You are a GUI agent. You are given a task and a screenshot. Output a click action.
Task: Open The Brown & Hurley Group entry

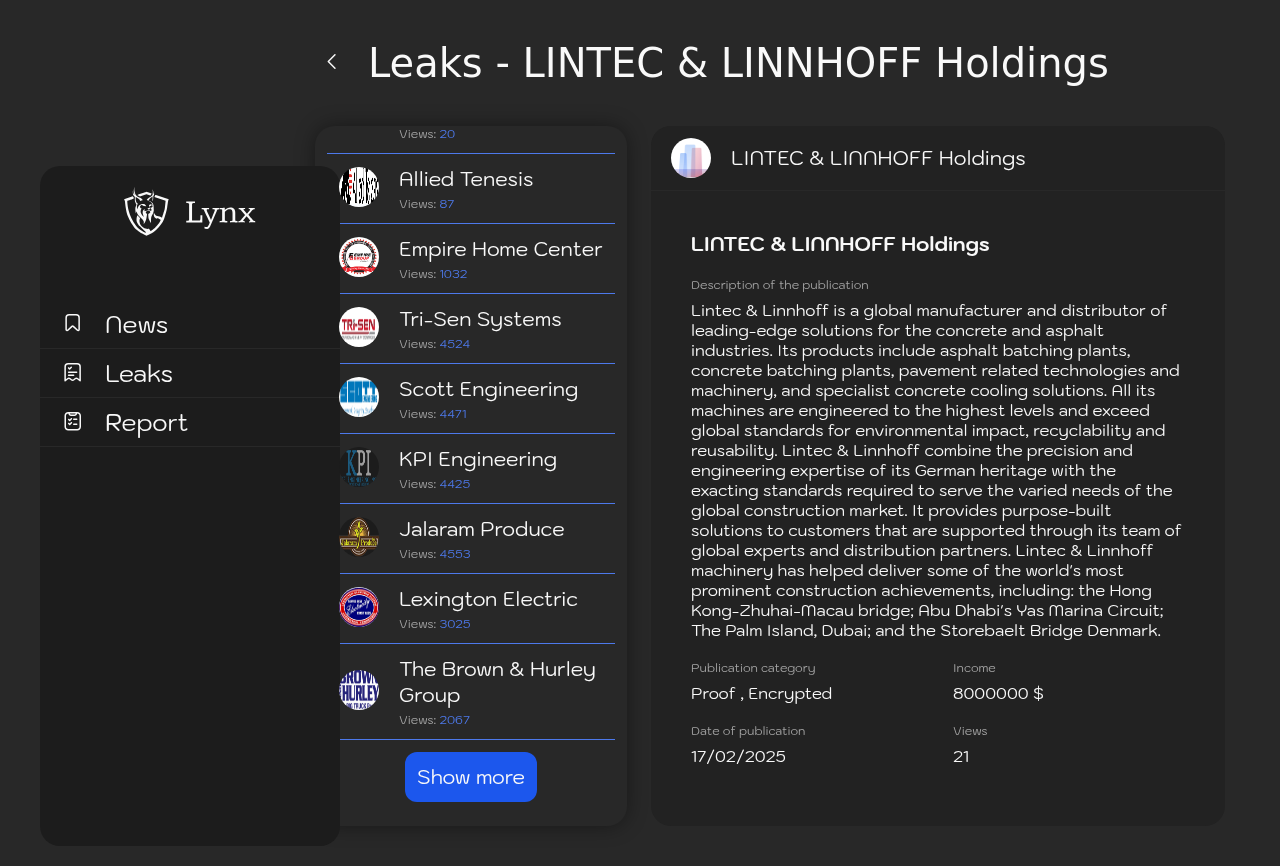click(x=471, y=692)
